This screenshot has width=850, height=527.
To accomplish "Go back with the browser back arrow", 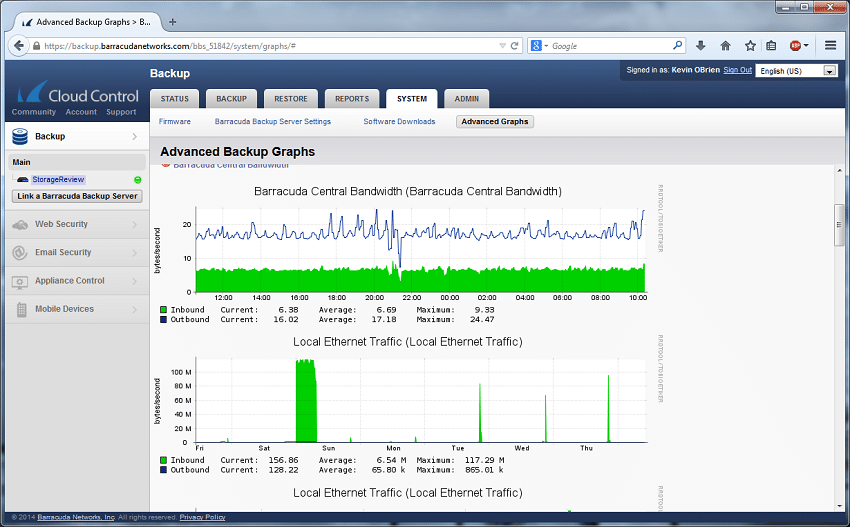I will [18, 46].
